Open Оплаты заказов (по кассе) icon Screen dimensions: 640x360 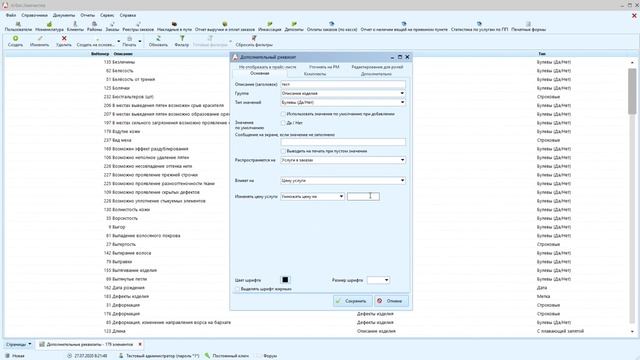[x=332, y=27]
